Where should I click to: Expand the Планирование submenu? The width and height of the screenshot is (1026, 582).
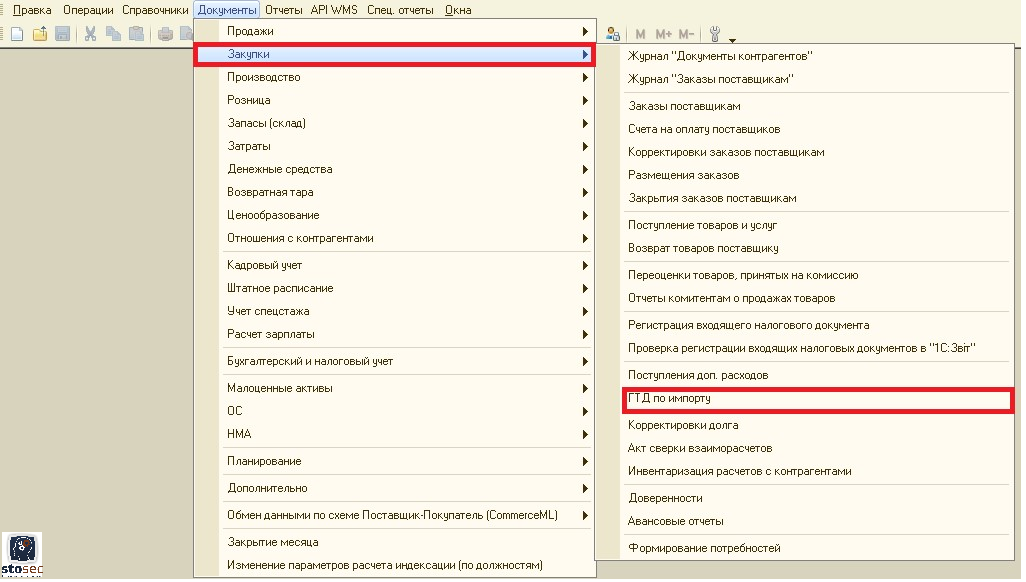click(x=395, y=462)
